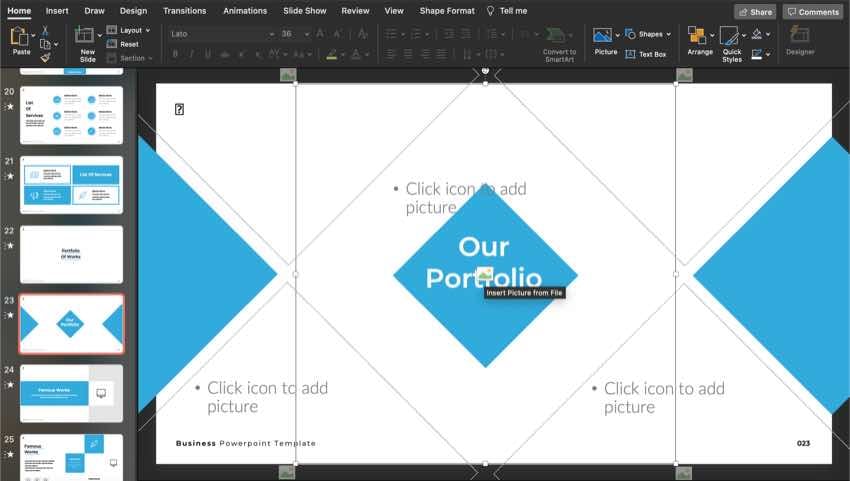
Task: Click the Insert Picture from File placeholder icon
Action: coord(485,275)
